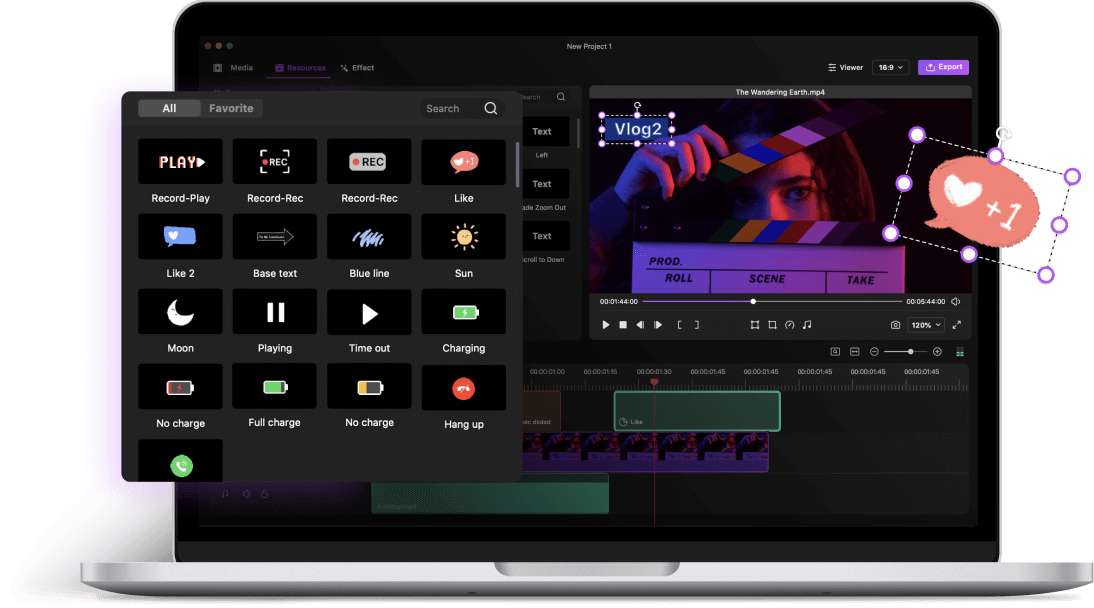The image size is (1094, 608).
Task: Click the purple Export button
Action: (x=943, y=67)
